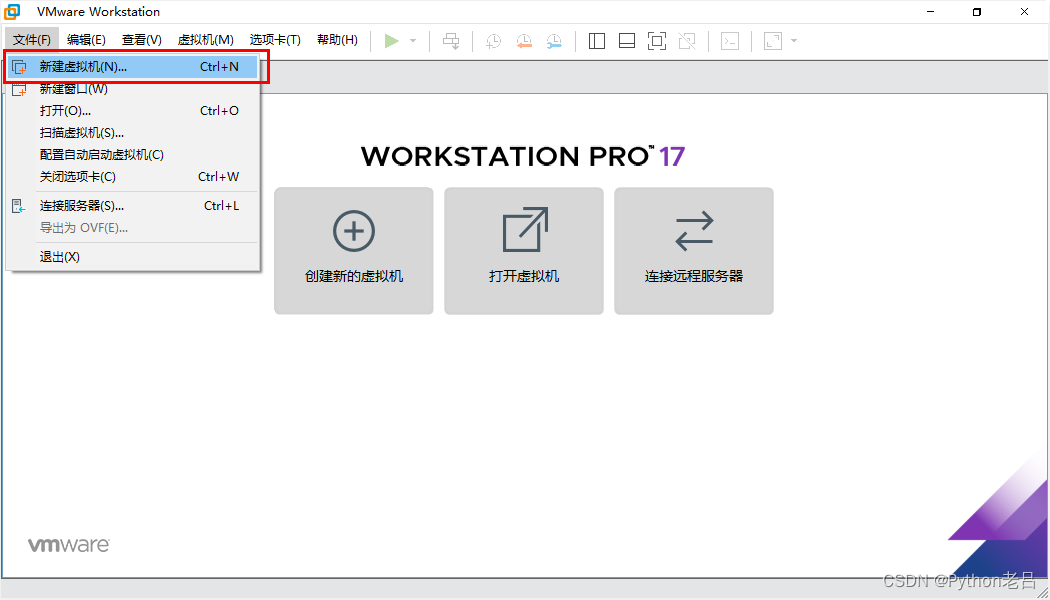Image resolution: width=1050 pixels, height=600 pixels.
Task: Click the plus icon for creating a new virtual machine
Action: (354, 231)
